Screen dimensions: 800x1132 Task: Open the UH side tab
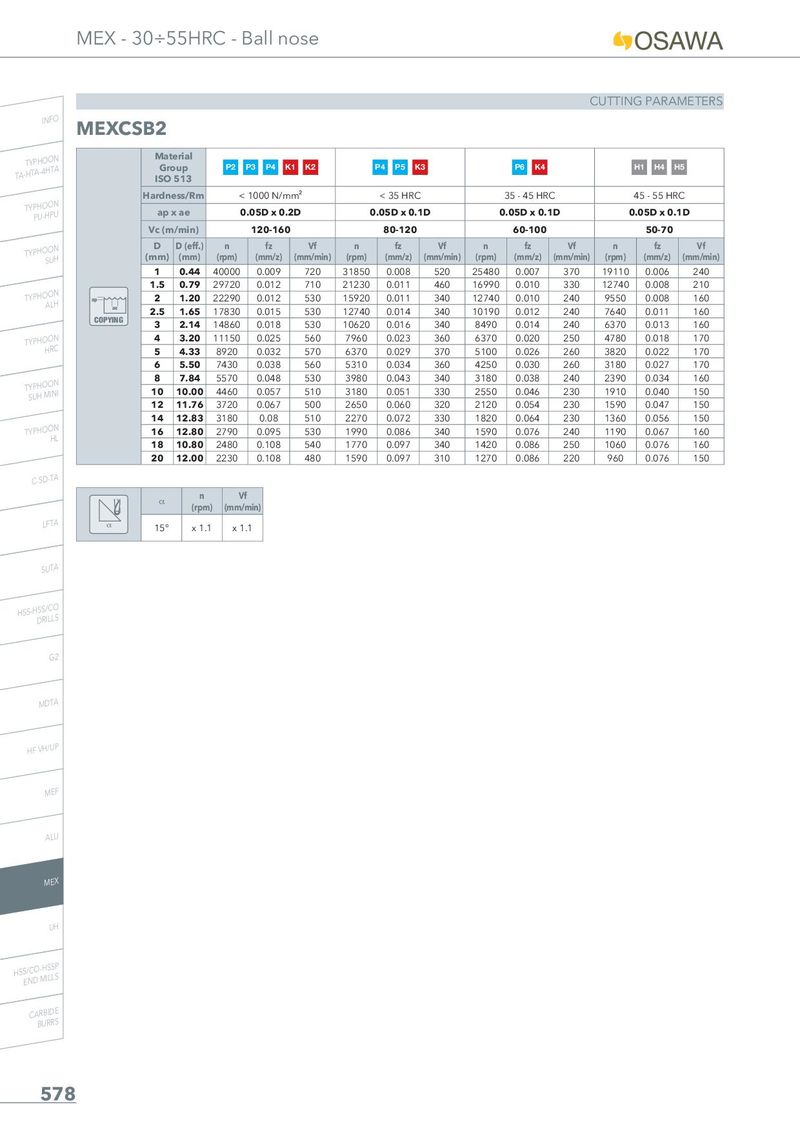[x=32, y=929]
